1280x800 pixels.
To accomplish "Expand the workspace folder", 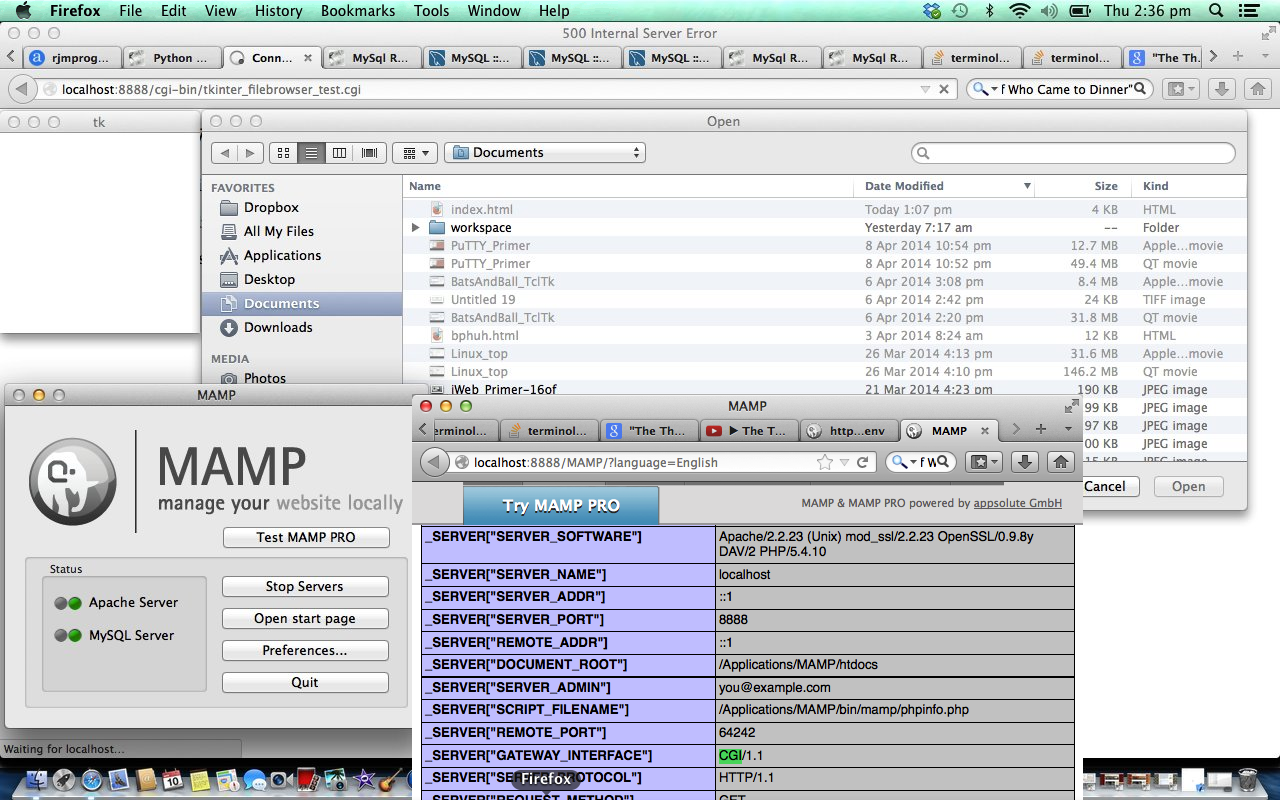I will (416, 228).
